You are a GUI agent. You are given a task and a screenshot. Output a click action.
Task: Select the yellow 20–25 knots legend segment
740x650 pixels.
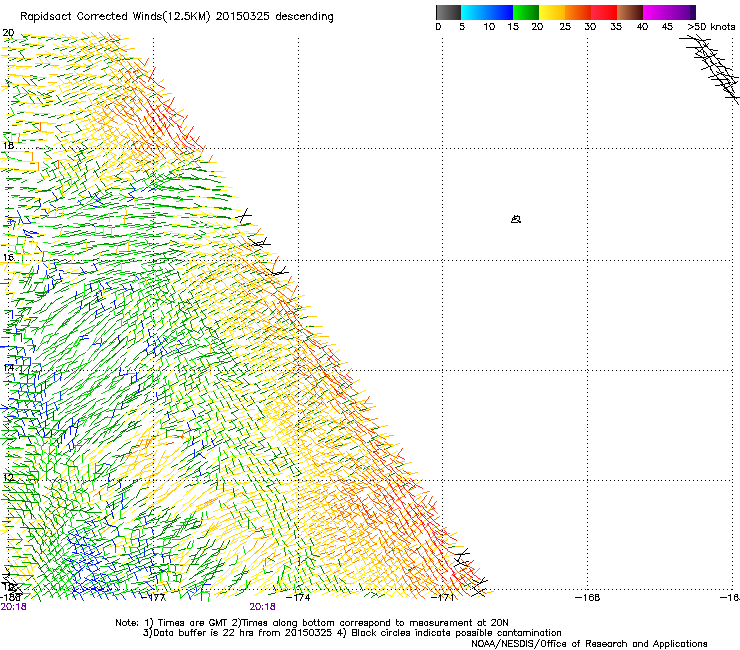point(552,12)
